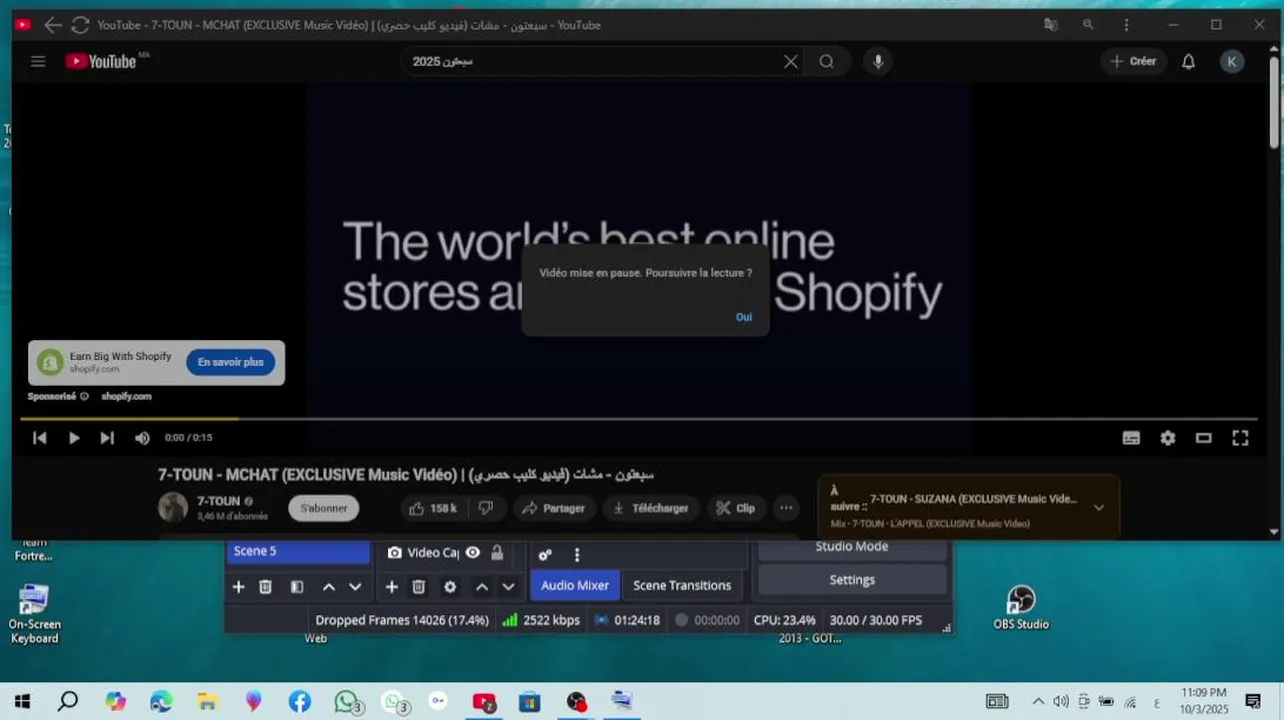This screenshot has height=720, width=1284.
Task: Reload the YouTube page
Action: click(x=80, y=25)
